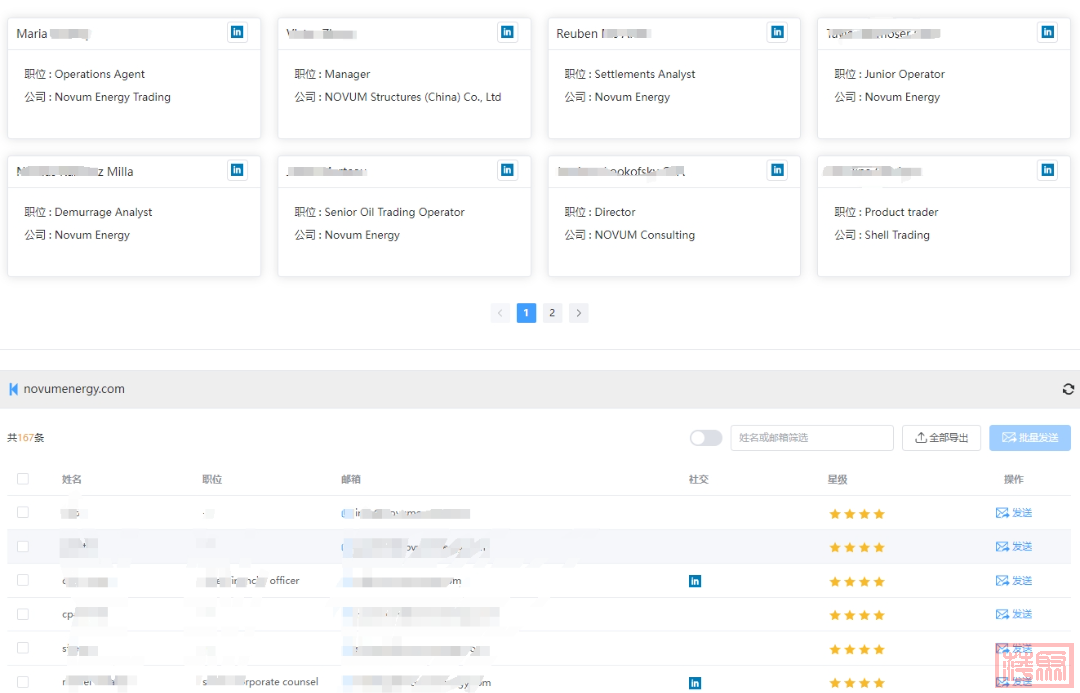Tick the checkbox of the fifth contact row
1080x693 pixels.
pyautogui.click(x=23, y=648)
